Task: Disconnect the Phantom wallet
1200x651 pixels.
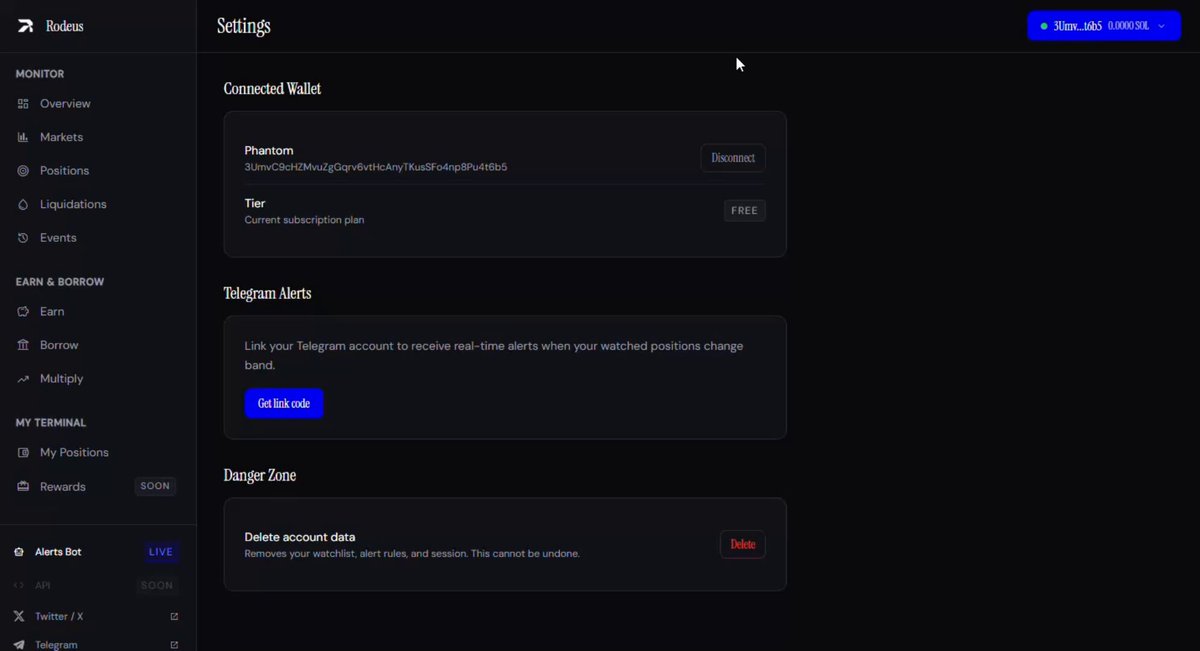Action: pos(733,158)
